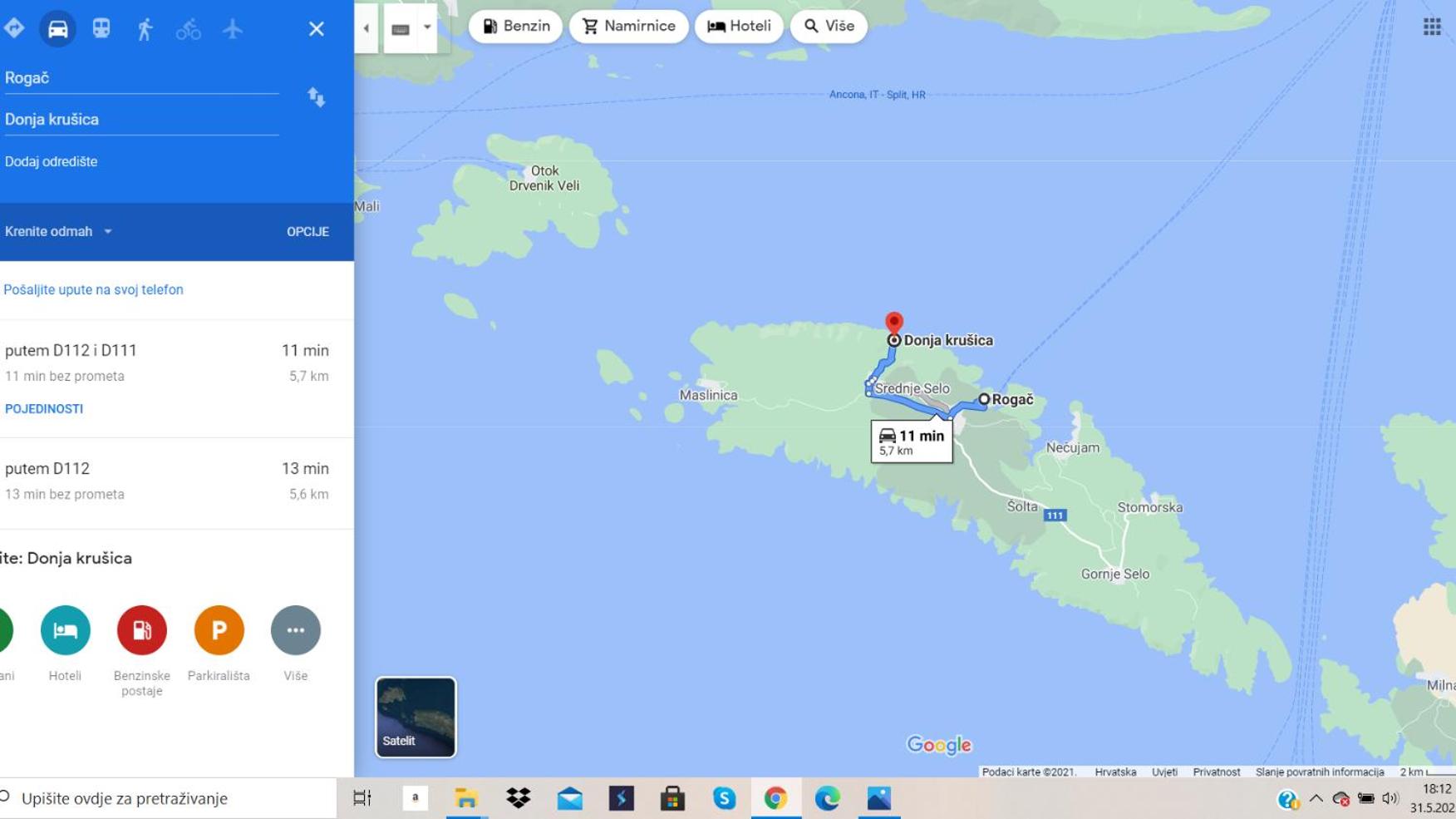Open Dropbox from taskbar
The height and width of the screenshot is (819, 1456).
pos(518,798)
